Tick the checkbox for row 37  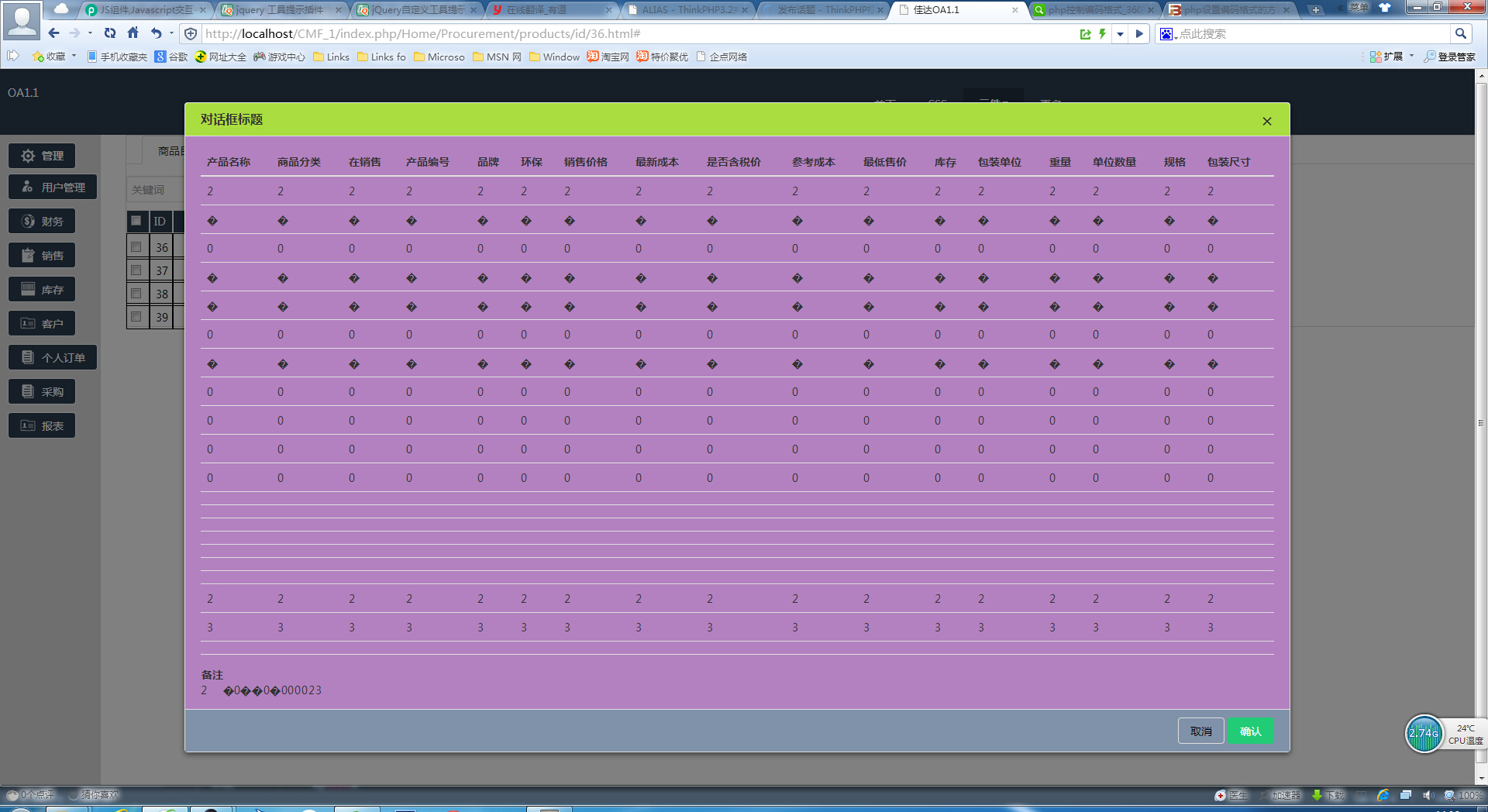pos(136,270)
